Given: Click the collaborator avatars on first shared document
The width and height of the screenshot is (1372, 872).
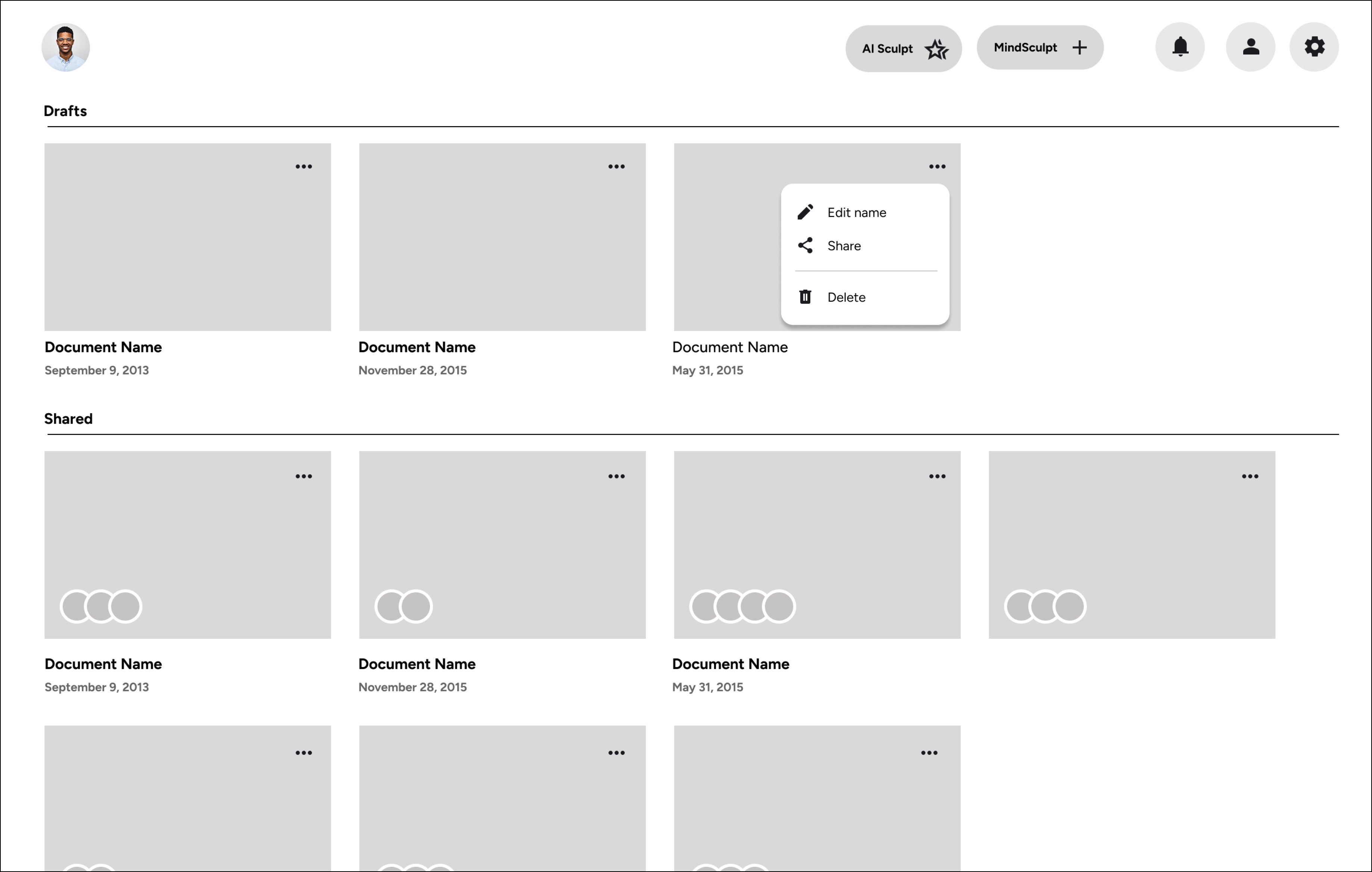Looking at the screenshot, I should [x=100, y=606].
